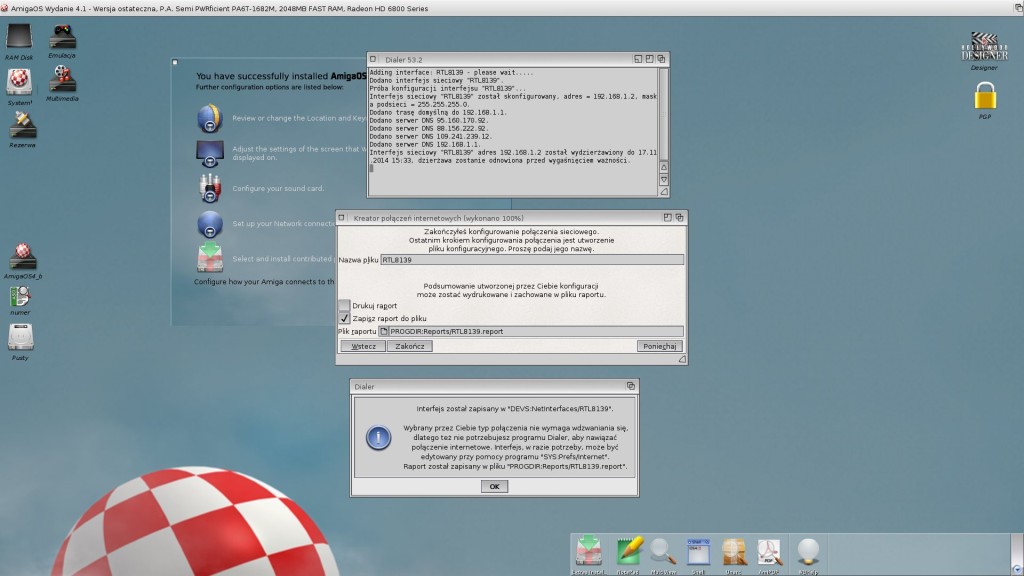Screen dimensions: 1024x576
Task: Open the AmigaOS4_b drive icon
Action: tap(23, 256)
